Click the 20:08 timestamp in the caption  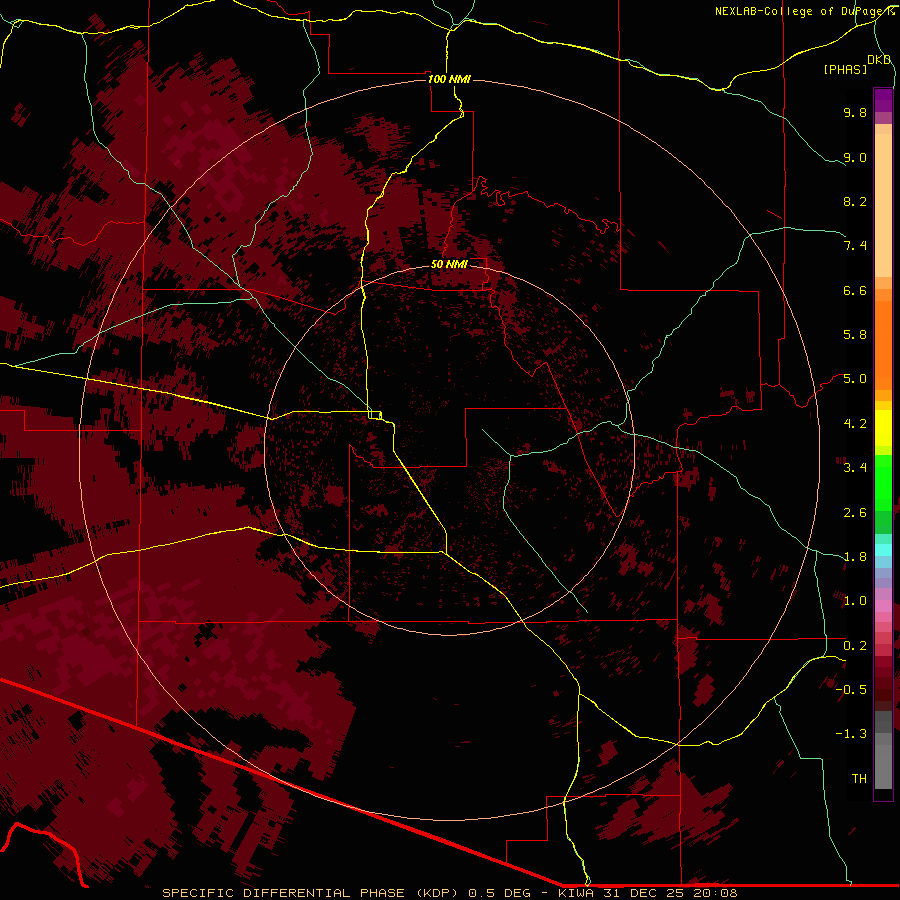(x=715, y=893)
